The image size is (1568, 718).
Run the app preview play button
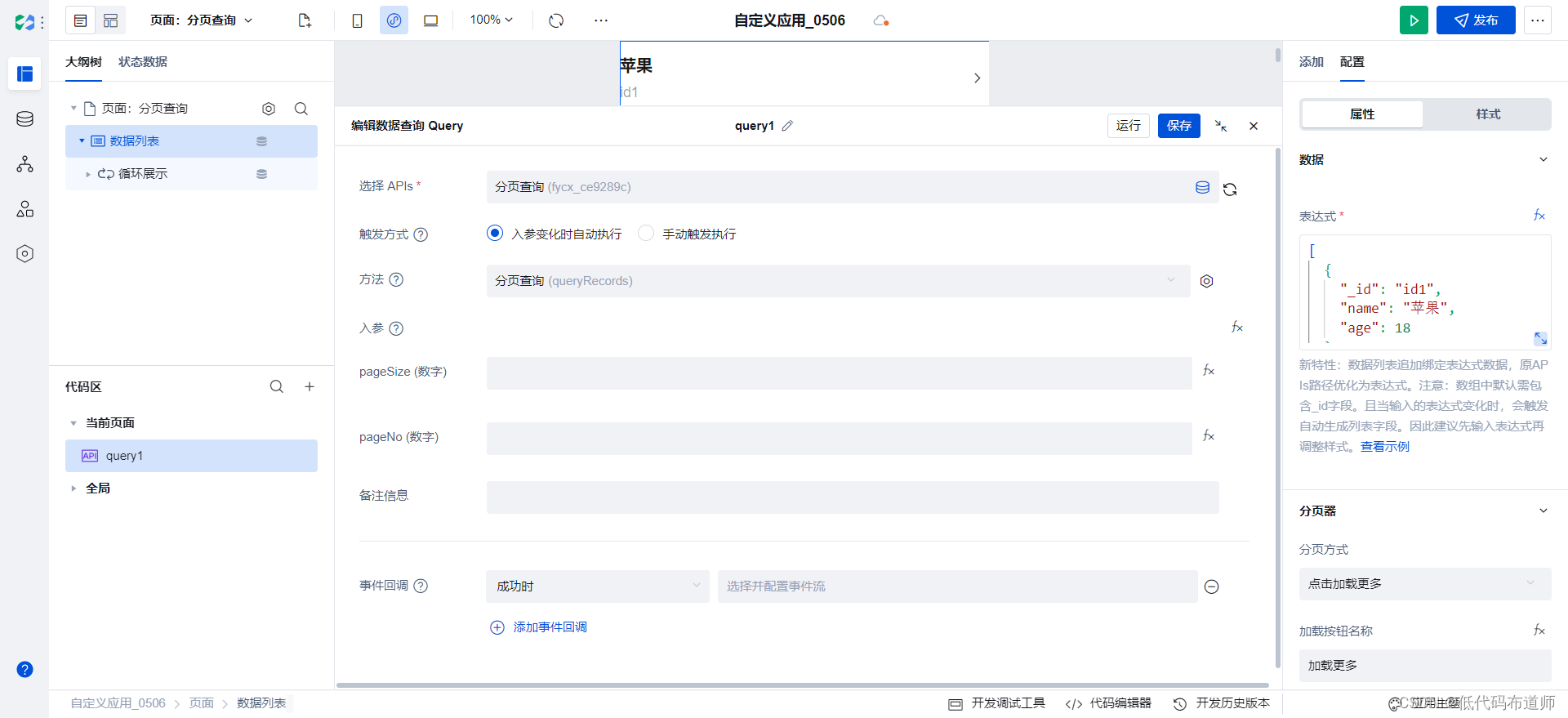[1414, 20]
